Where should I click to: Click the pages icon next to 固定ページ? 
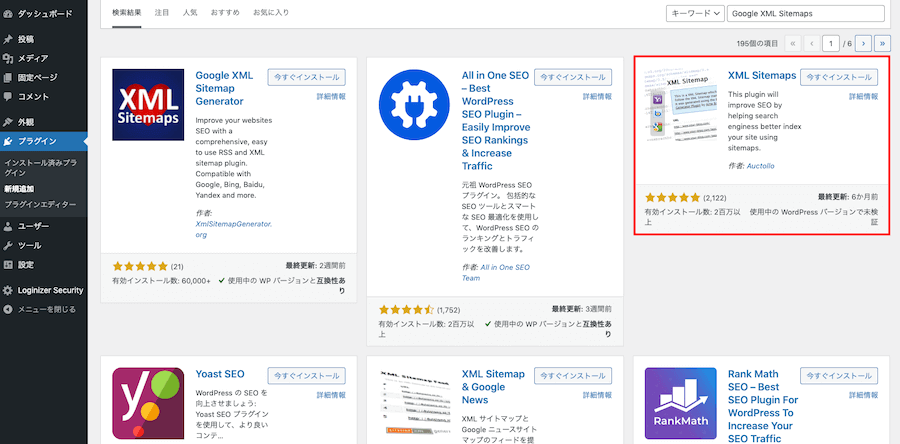pyautogui.click(x=7, y=77)
